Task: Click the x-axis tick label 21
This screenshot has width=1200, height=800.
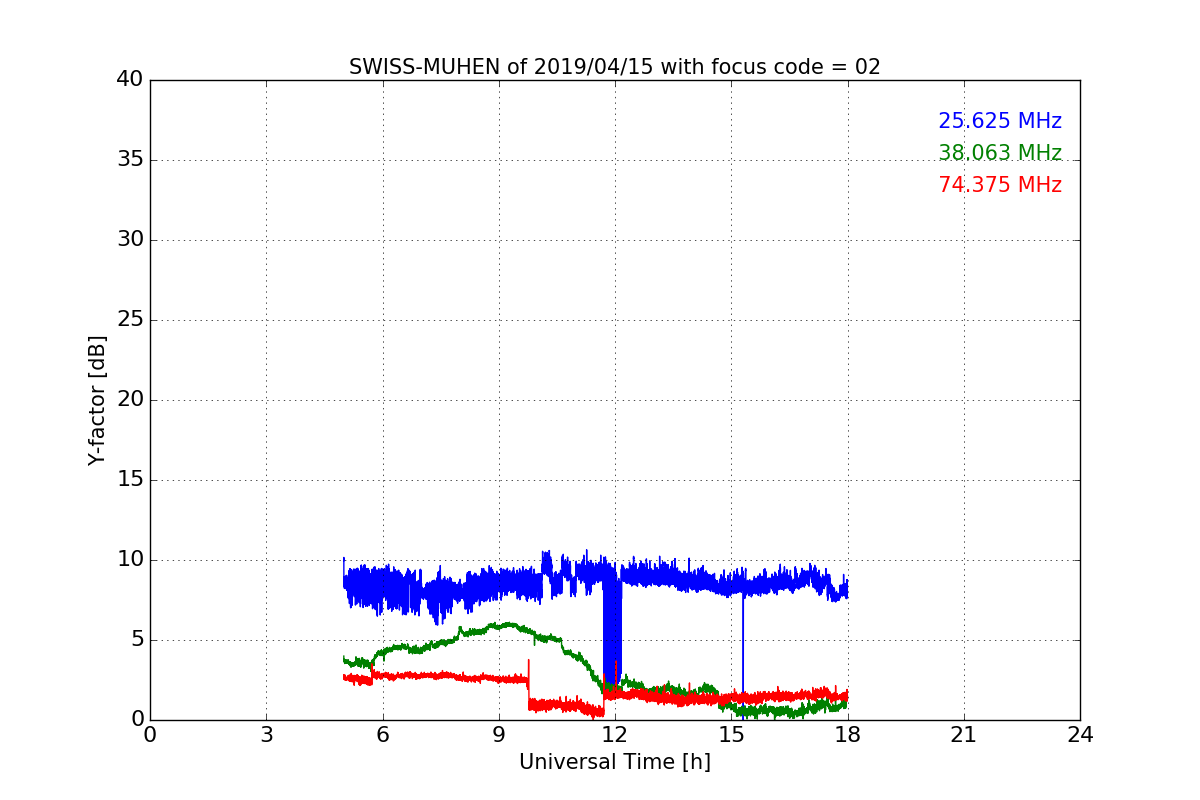Action: click(x=964, y=735)
